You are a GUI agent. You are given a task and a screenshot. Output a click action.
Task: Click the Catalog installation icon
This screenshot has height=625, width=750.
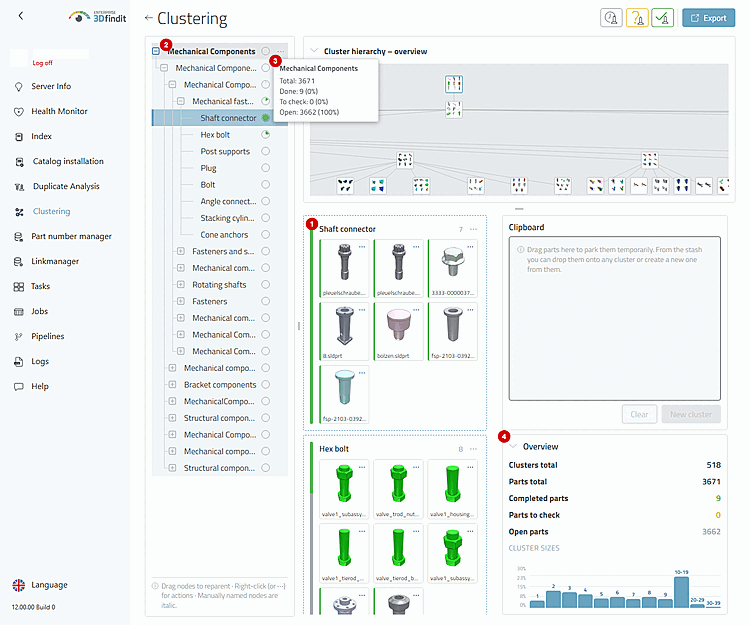(x=19, y=162)
